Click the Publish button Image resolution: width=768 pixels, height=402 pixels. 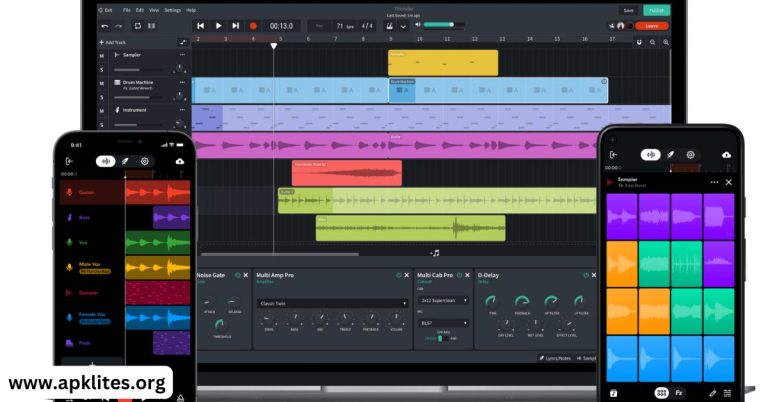656,10
